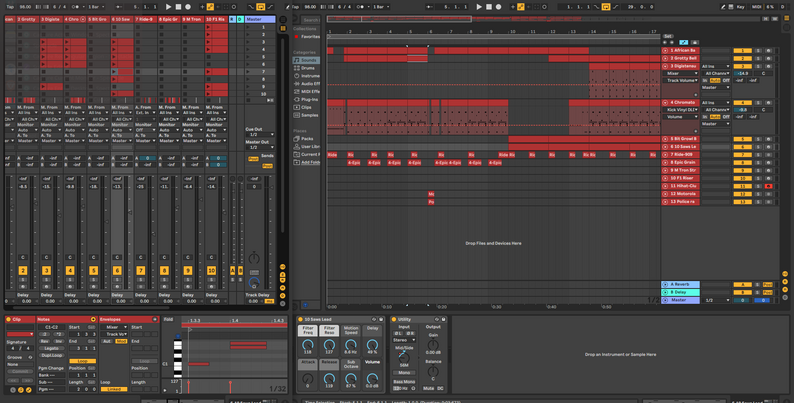
Task: Open Mixer dropdown in the Envelopes box
Action: click(114, 327)
